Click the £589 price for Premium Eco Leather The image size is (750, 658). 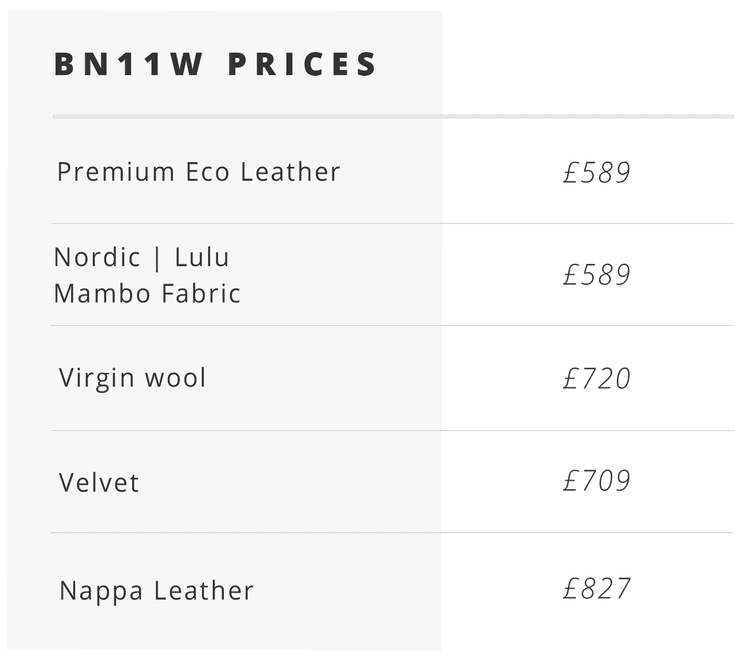(596, 172)
